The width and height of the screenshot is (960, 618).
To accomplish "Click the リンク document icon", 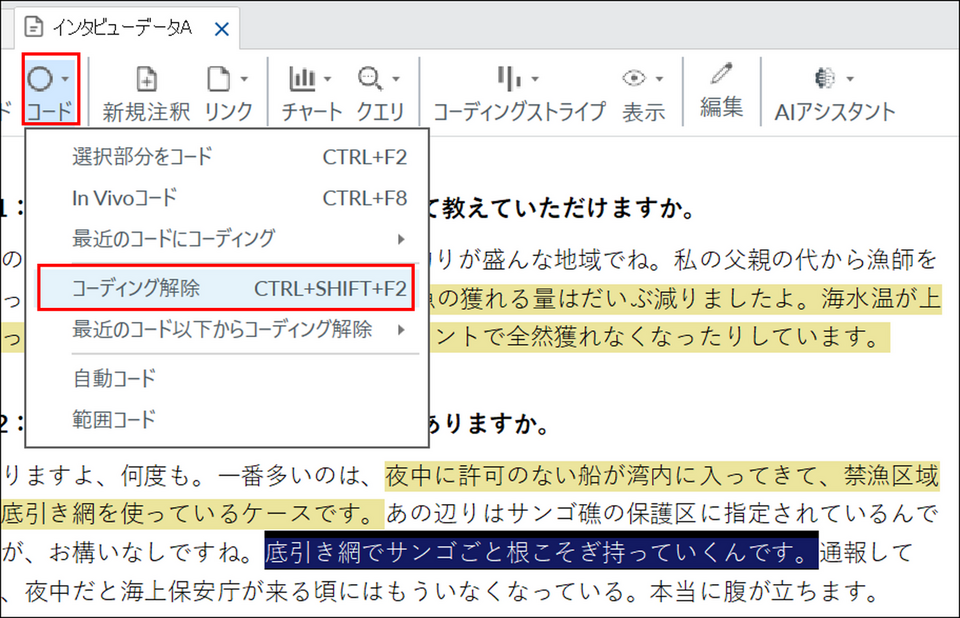I will (218, 79).
